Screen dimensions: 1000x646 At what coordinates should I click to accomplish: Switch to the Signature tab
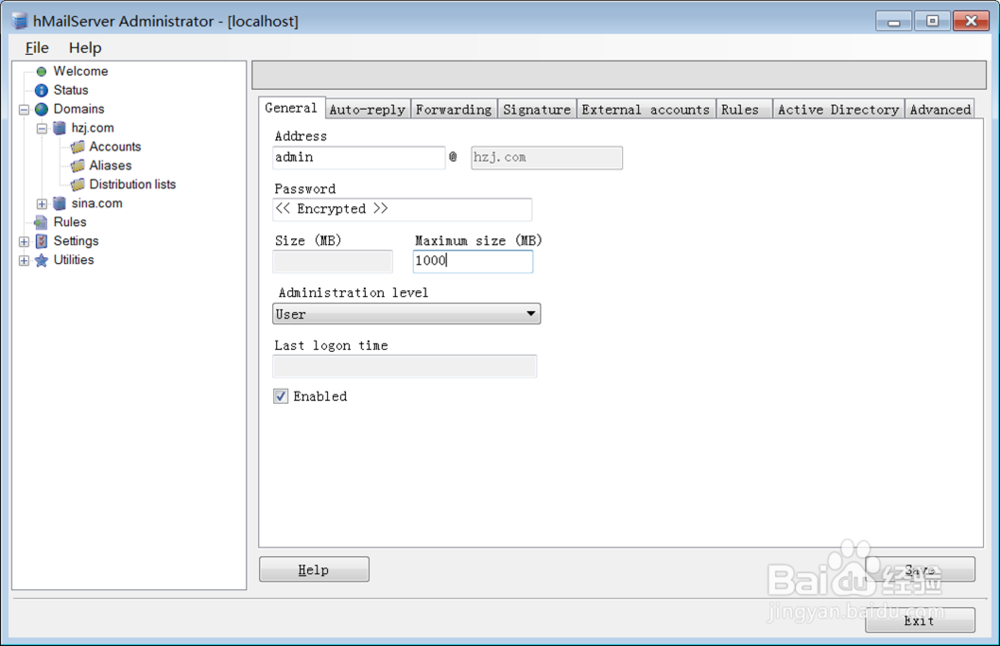(x=537, y=110)
